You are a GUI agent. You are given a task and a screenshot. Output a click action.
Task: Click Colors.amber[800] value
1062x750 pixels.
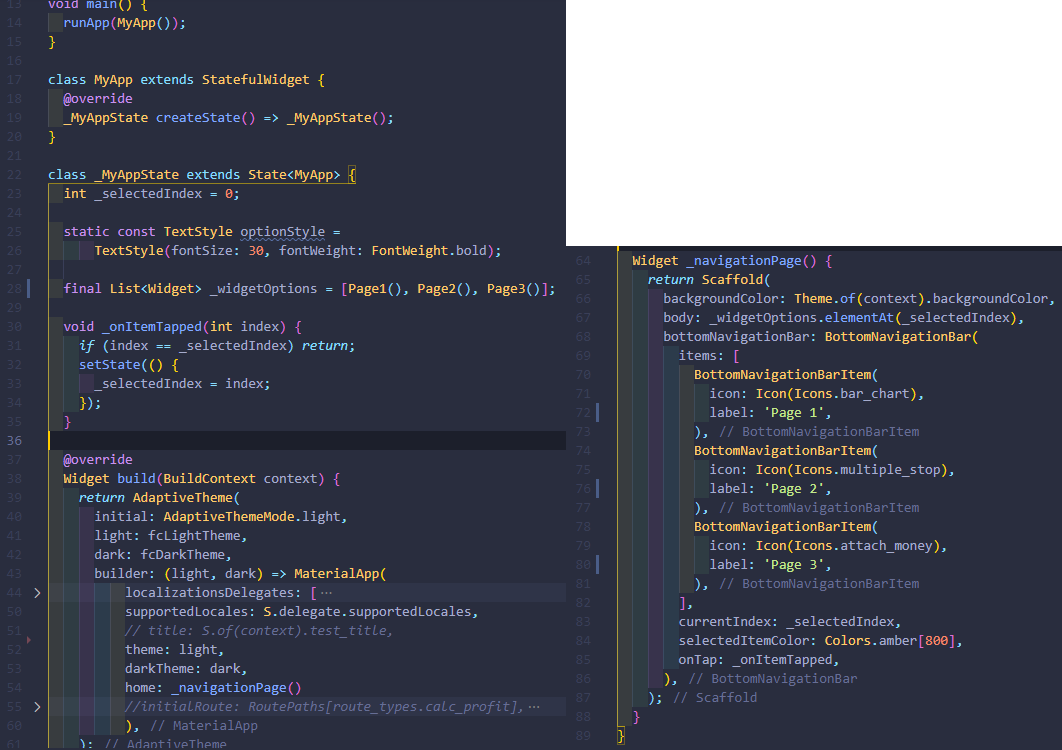(x=890, y=640)
